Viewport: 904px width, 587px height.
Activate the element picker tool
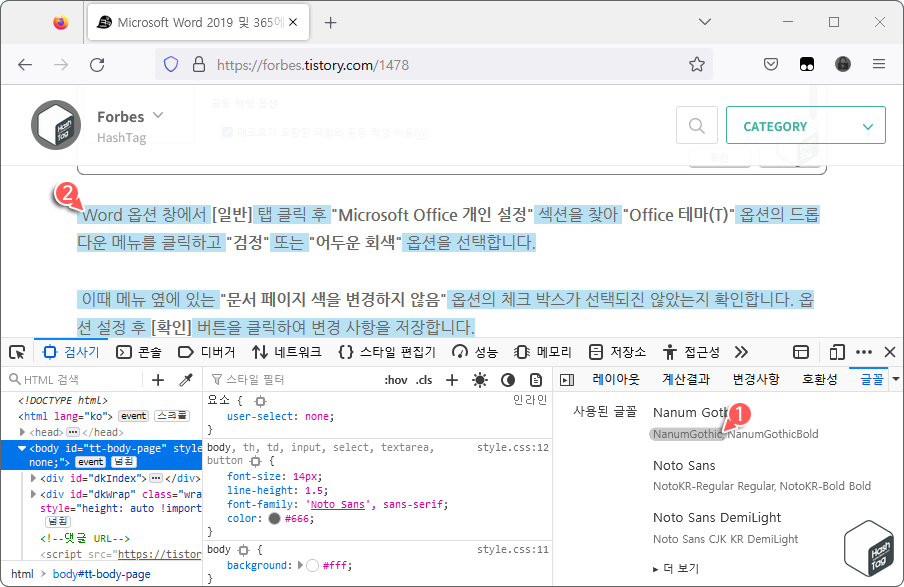click(17, 352)
